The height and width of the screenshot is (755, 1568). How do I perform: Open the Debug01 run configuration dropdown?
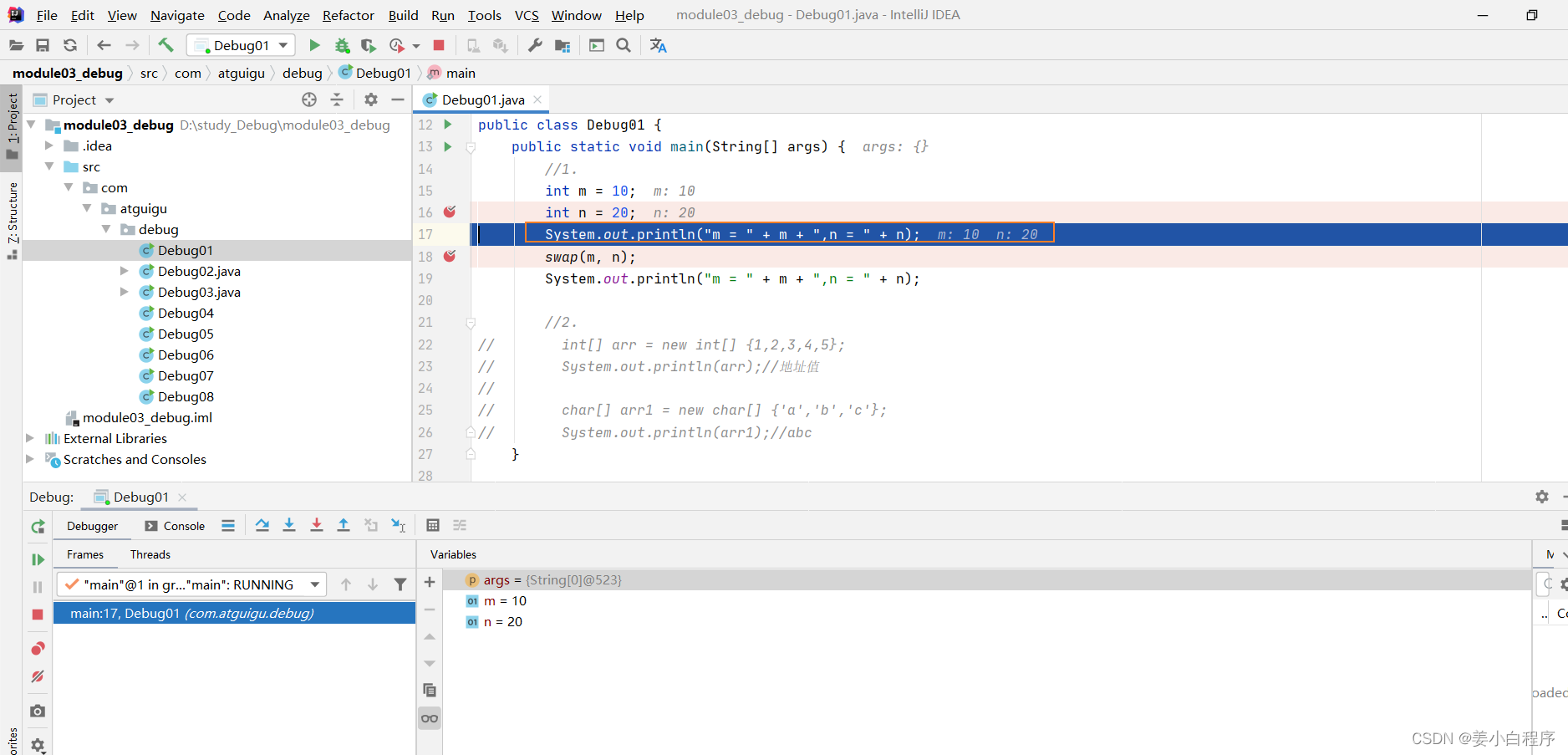click(241, 45)
